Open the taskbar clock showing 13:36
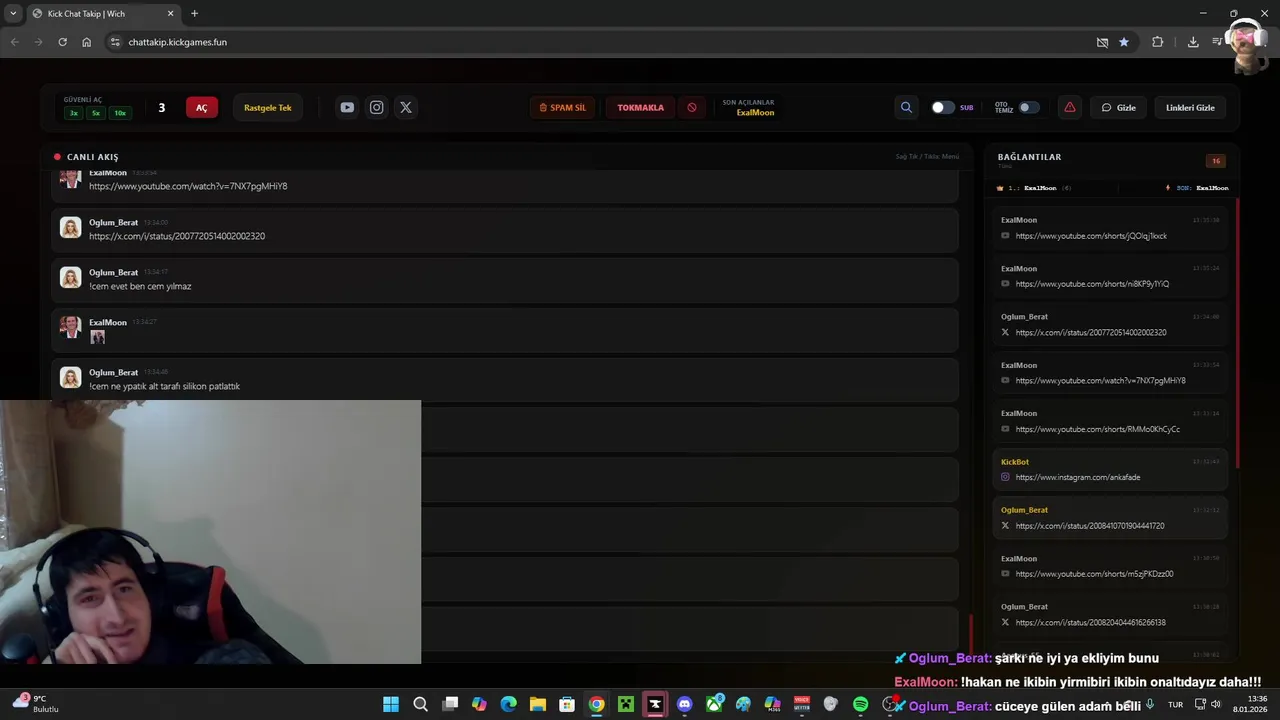The width and height of the screenshot is (1280, 720). tap(1249, 704)
